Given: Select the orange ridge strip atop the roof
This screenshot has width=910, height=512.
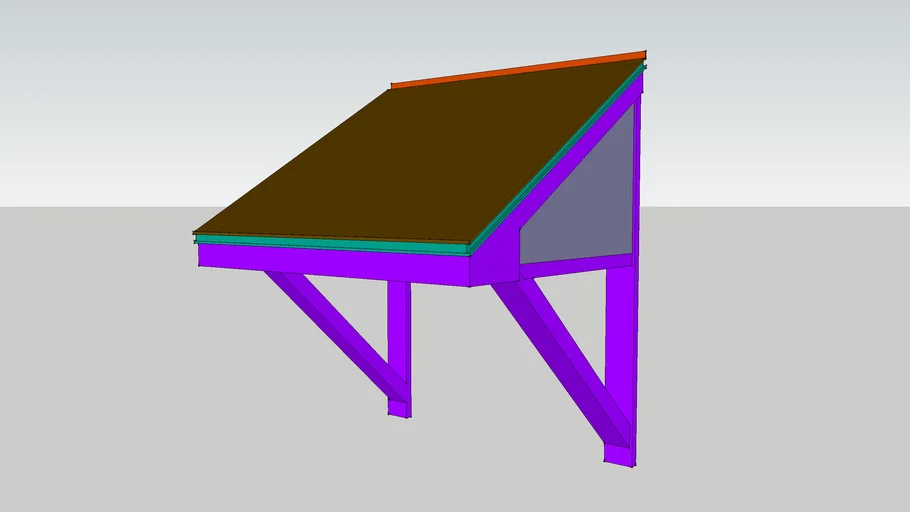Looking at the screenshot, I should pyautogui.click(x=520, y=69).
